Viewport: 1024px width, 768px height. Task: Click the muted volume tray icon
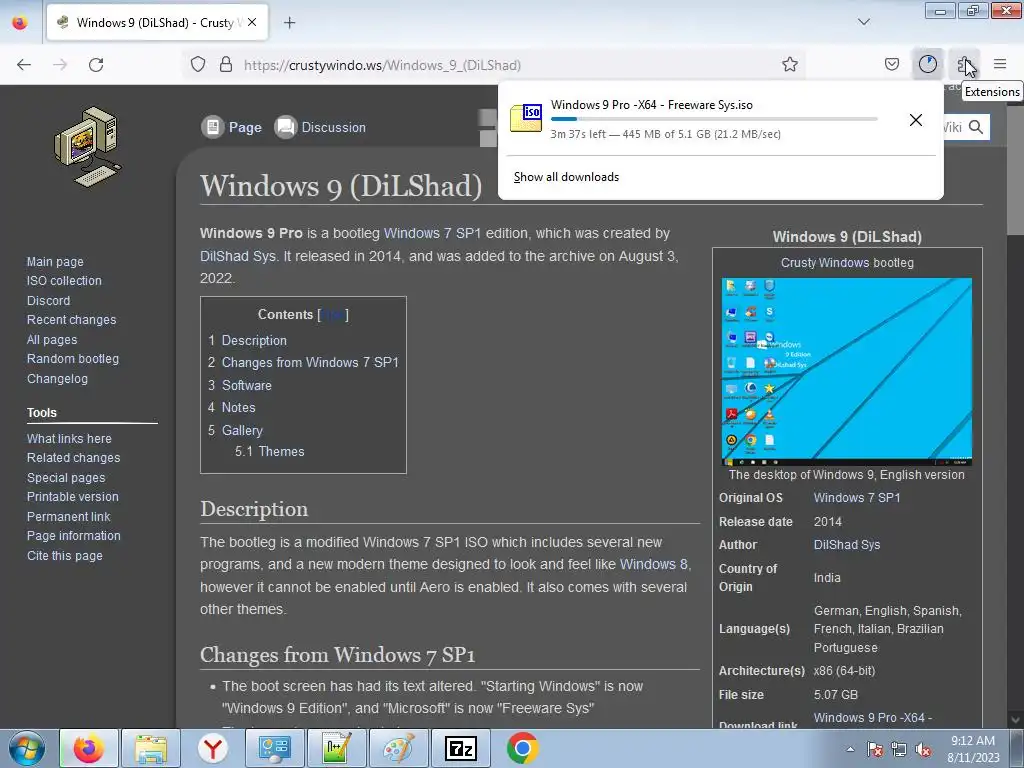[923, 749]
